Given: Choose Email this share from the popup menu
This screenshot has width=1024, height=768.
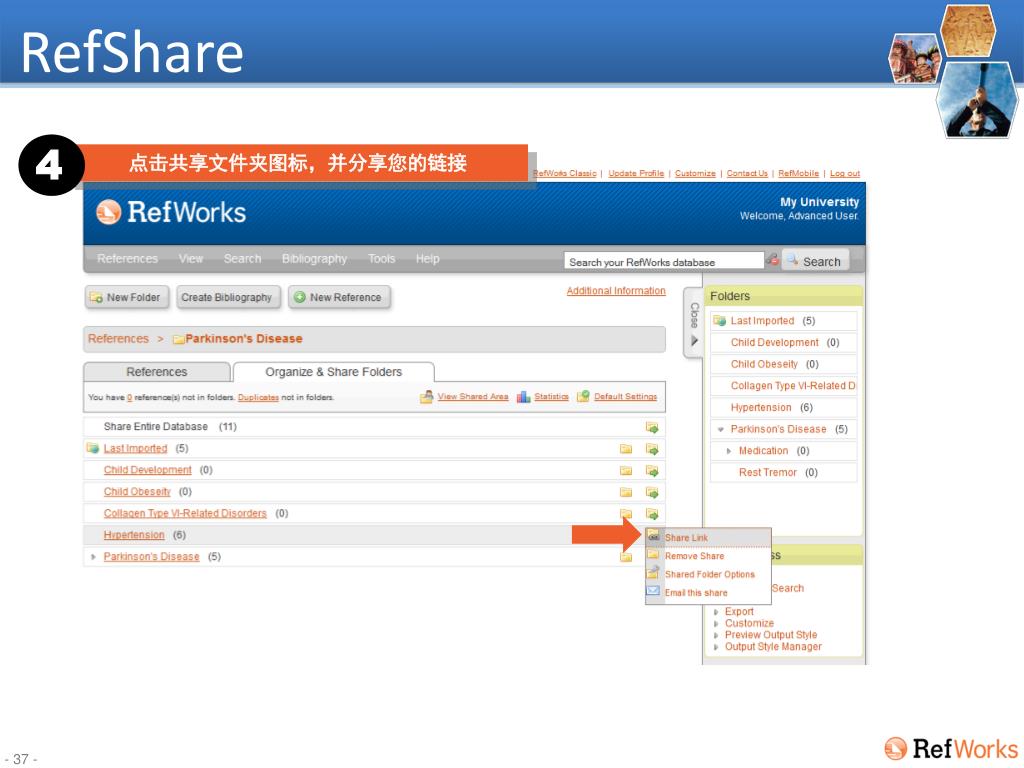Looking at the screenshot, I should tap(696, 592).
